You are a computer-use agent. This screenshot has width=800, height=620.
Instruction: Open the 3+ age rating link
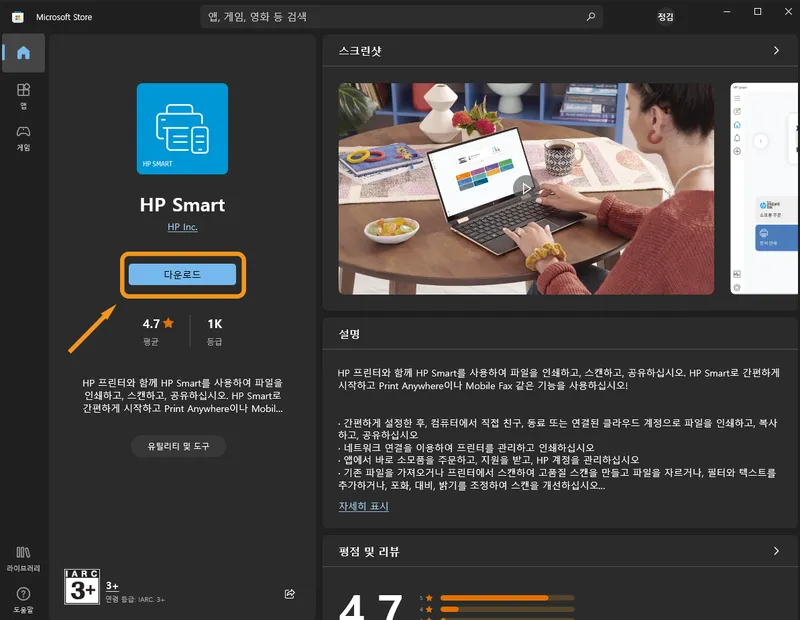point(112,586)
